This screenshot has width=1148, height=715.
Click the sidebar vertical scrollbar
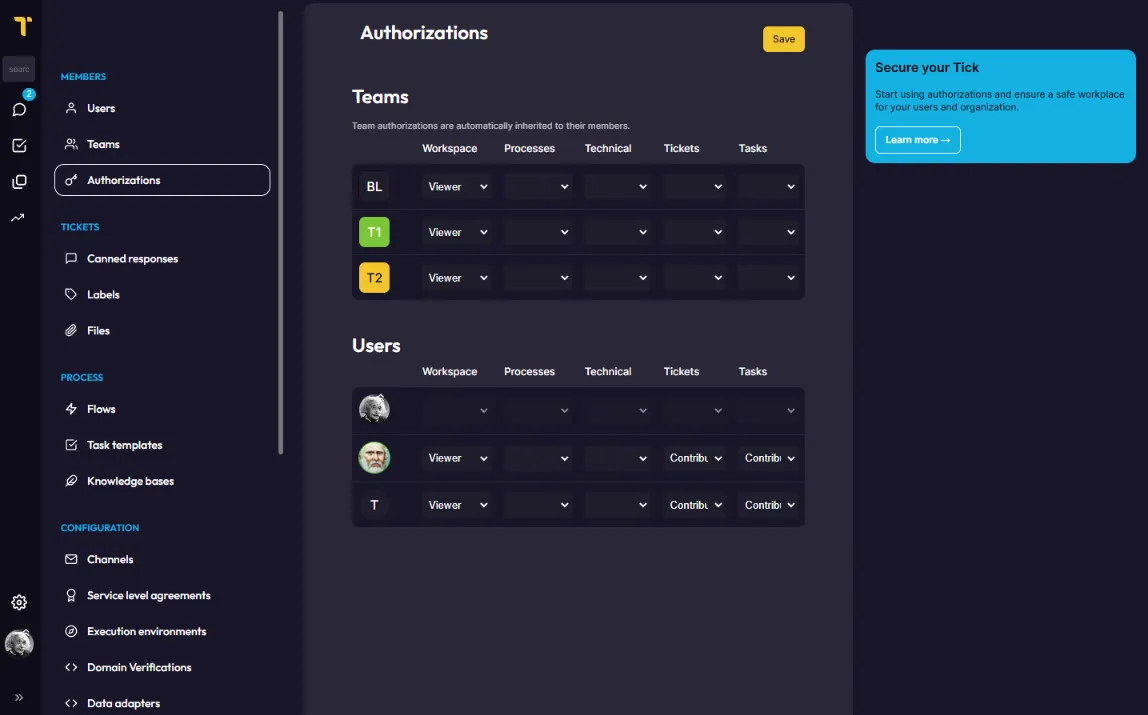click(x=280, y=233)
